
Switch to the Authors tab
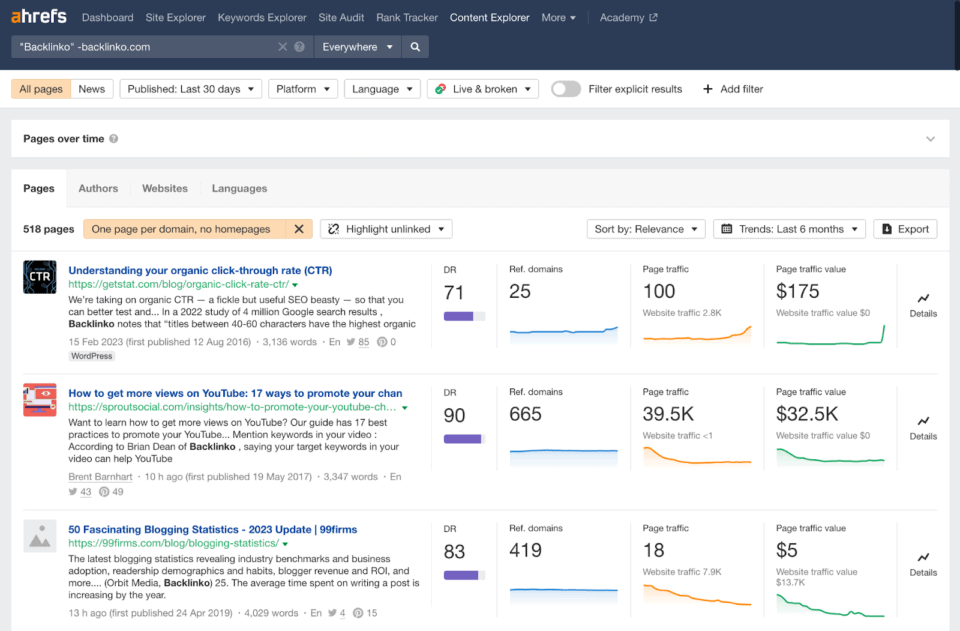coord(98,188)
